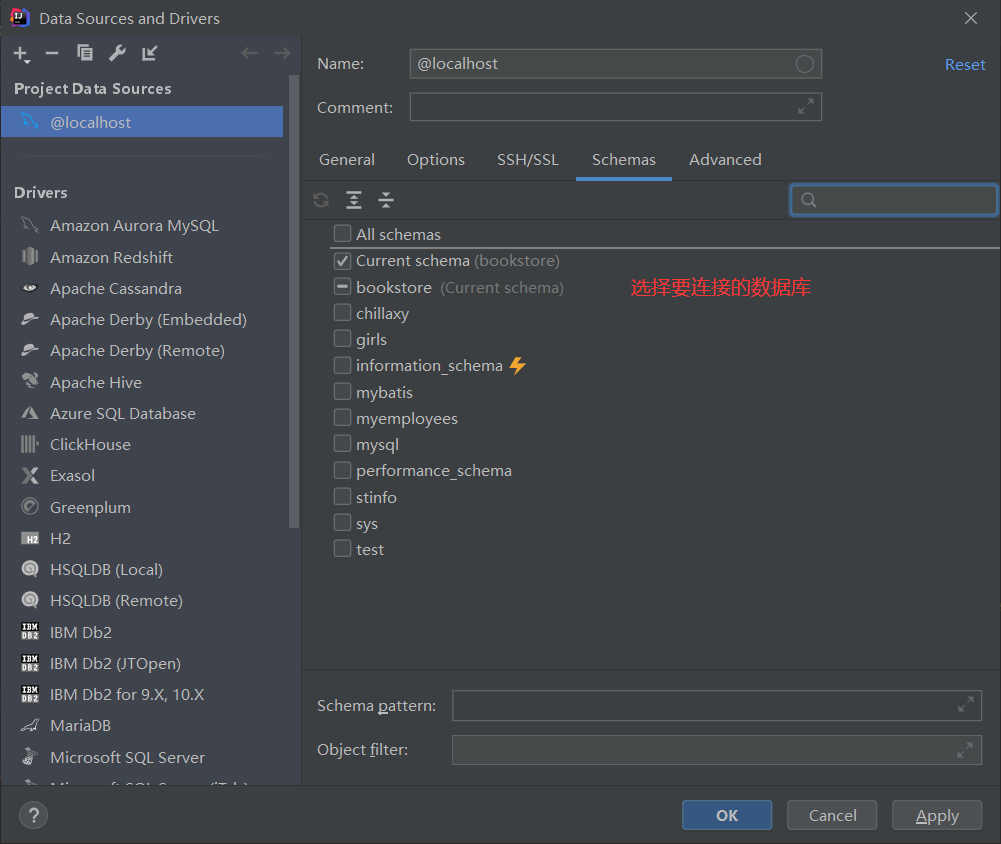Check the test schema checkbox
Viewport: 1001px width, 844px height.
342,549
